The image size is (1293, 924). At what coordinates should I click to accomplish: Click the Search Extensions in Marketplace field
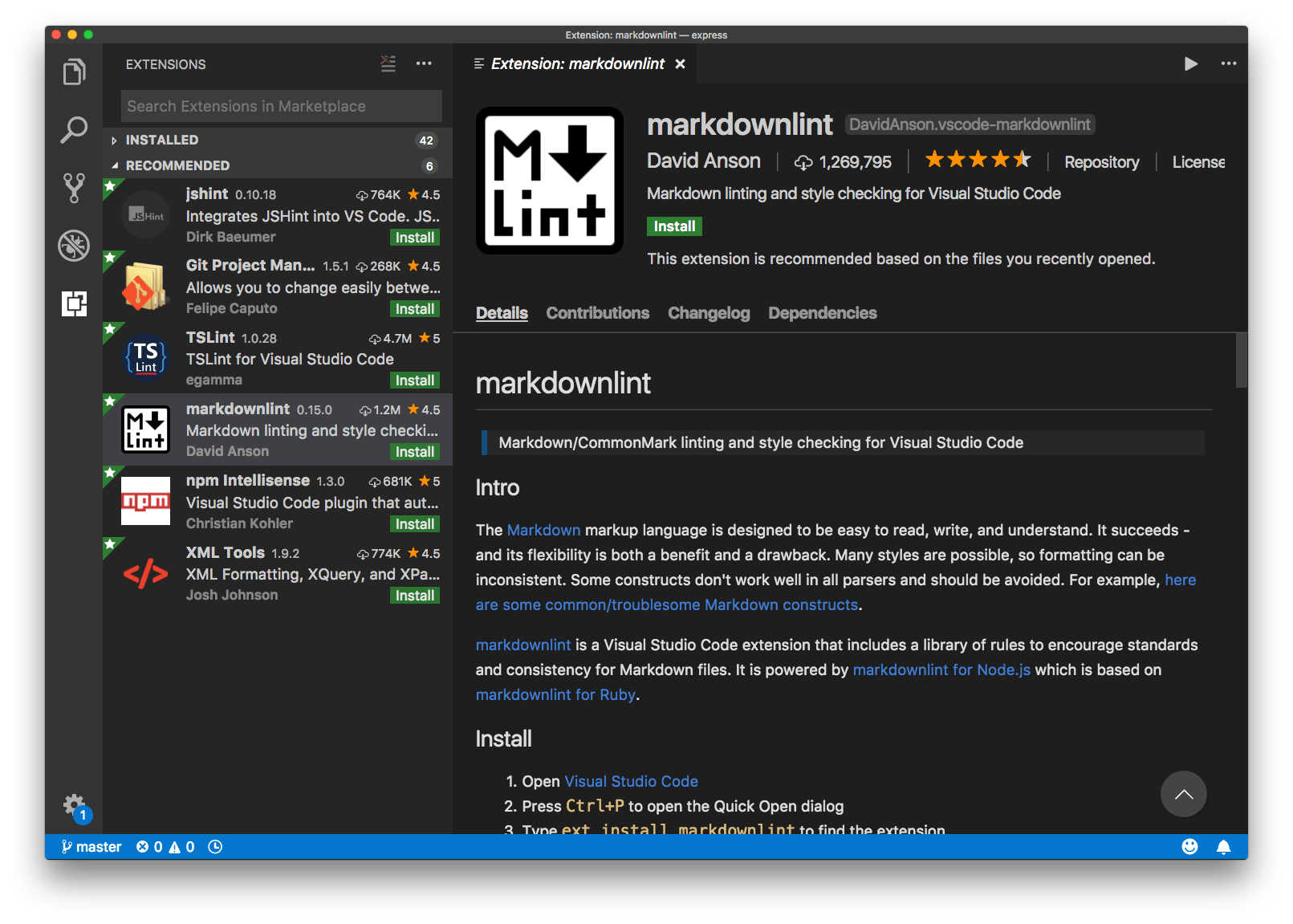(282, 106)
